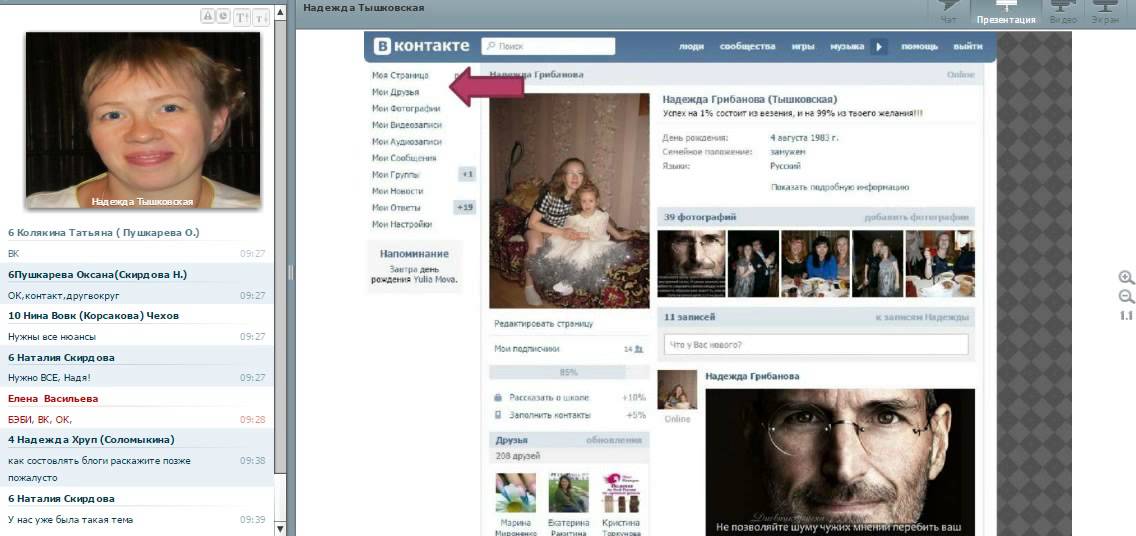Zoom out the presentation with magnifier minus

1126,296
